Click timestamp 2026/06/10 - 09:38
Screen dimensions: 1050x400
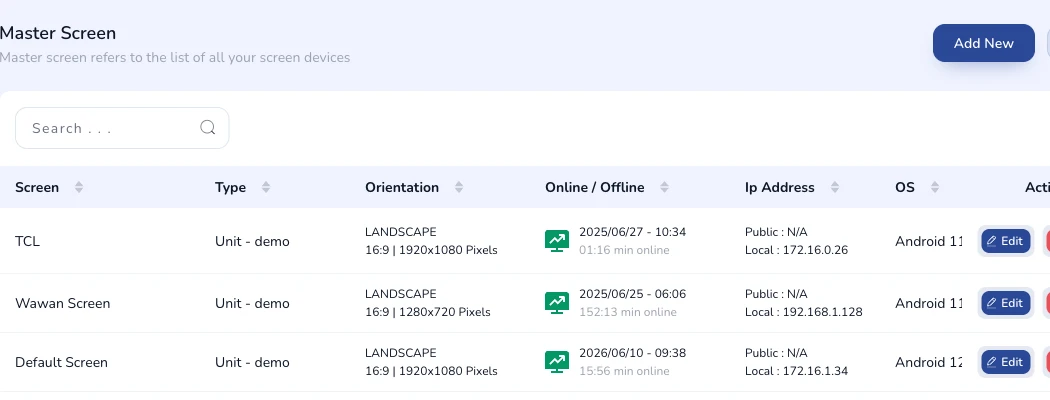coord(632,353)
